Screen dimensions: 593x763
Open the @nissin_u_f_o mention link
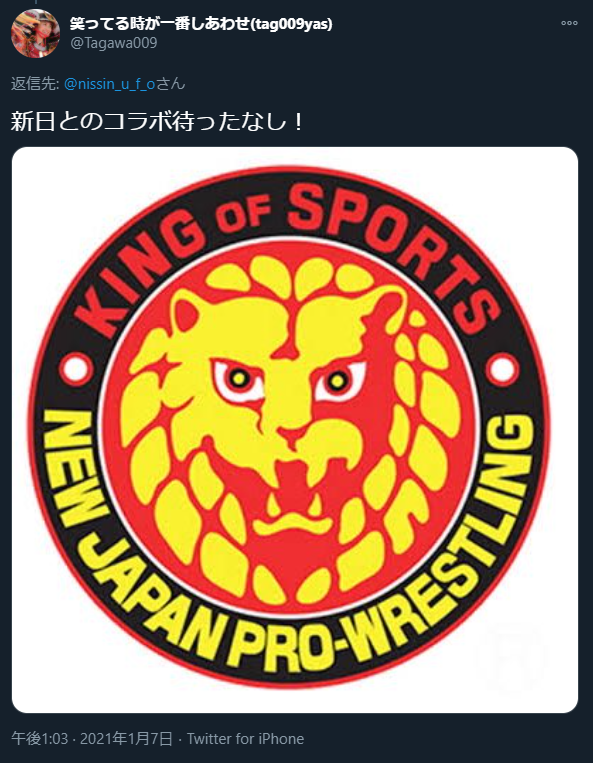click(109, 84)
